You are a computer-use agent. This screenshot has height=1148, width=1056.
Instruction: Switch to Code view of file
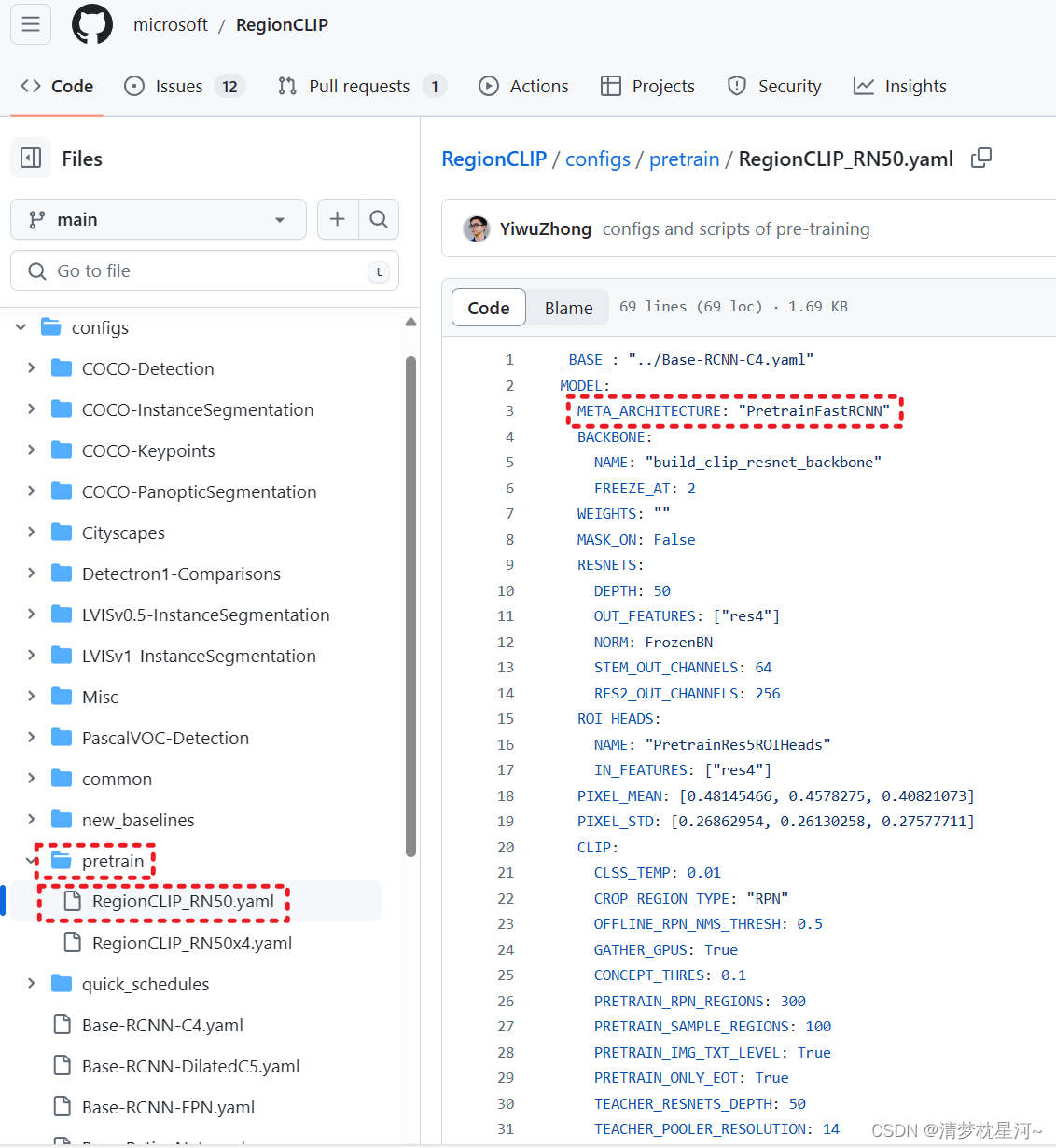pyautogui.click(x=489, y=308)
